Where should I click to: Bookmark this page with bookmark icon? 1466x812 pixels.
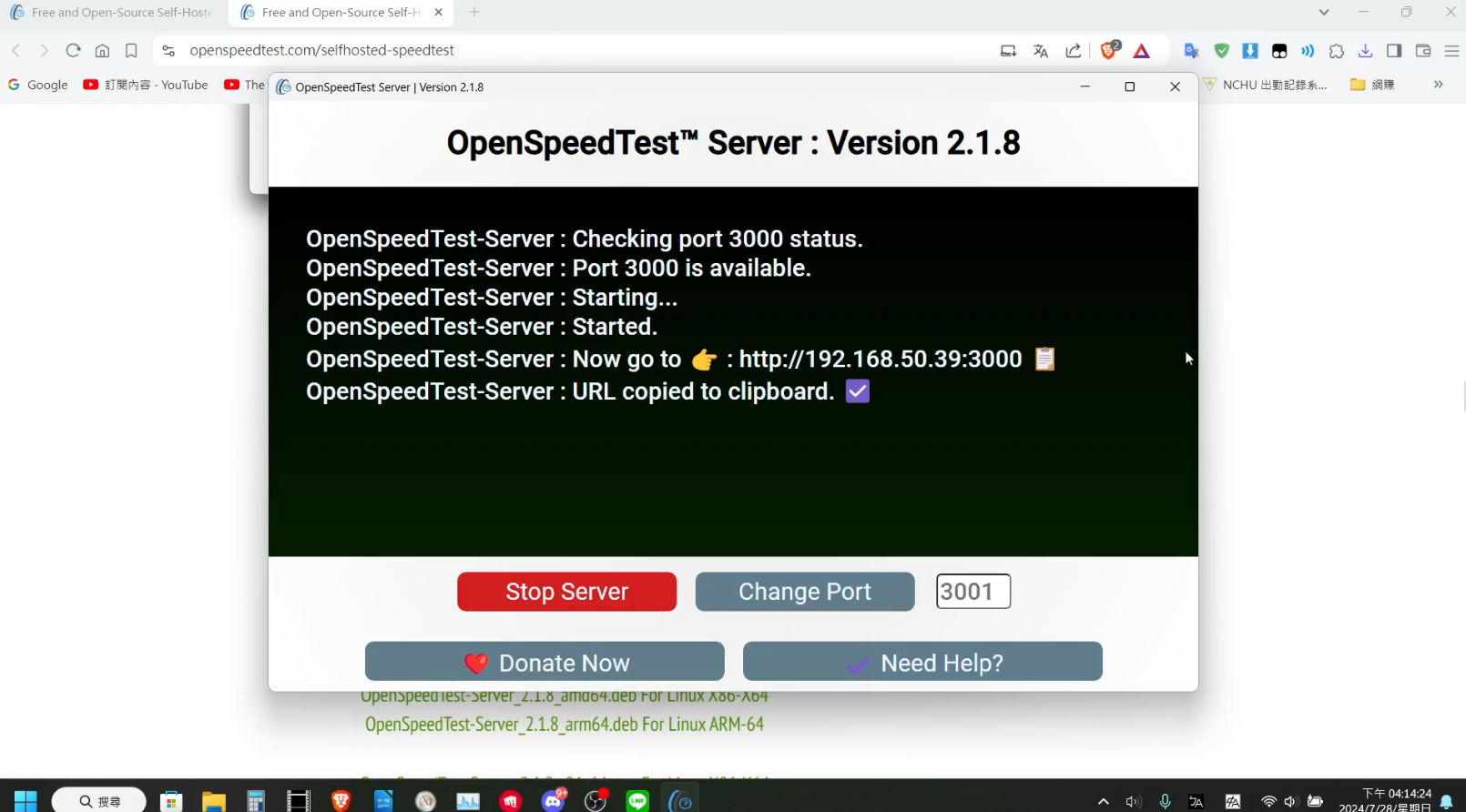point(131,50)
